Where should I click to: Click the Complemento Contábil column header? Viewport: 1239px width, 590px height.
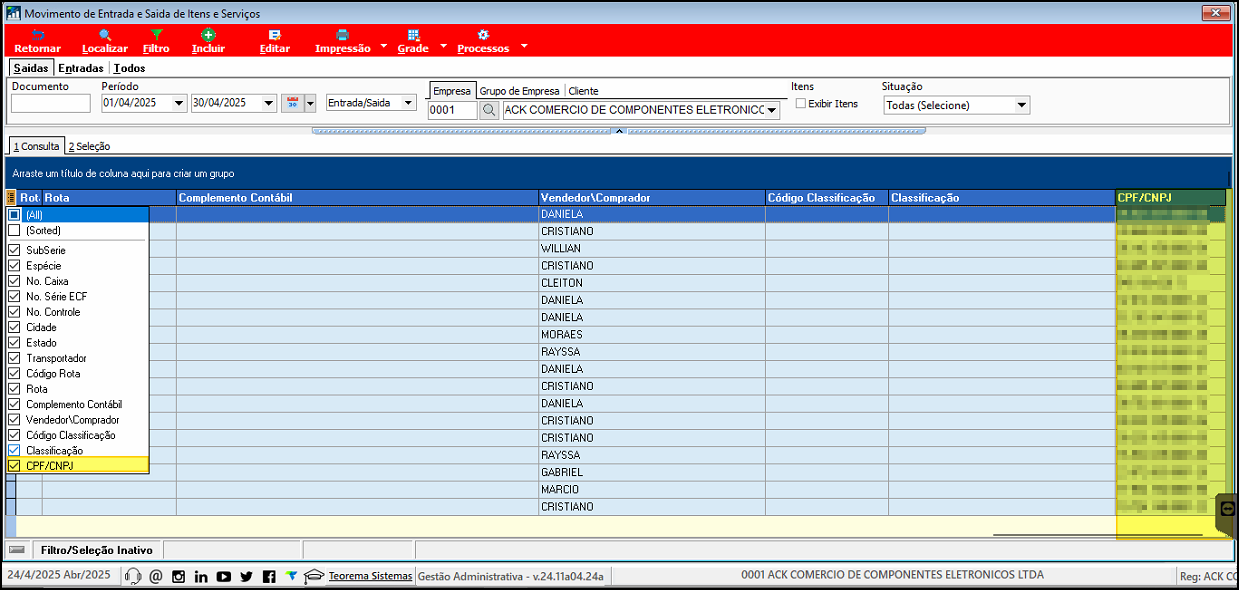coord(357,198)
